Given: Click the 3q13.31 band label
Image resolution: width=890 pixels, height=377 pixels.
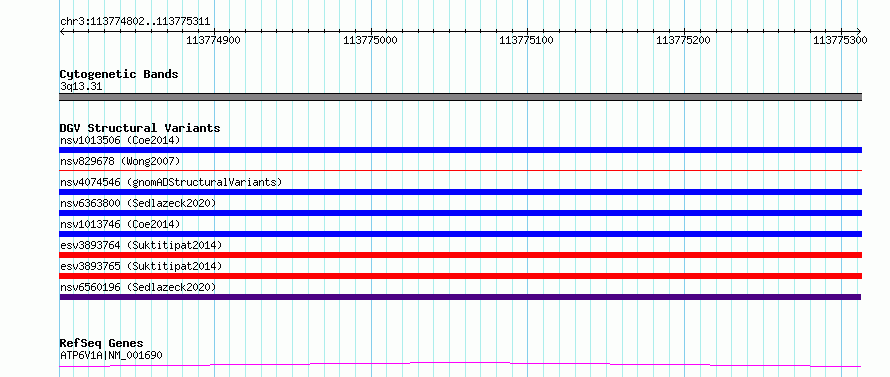Looking at the screenshot, I should pyautogui.click(x=81, y=87).
